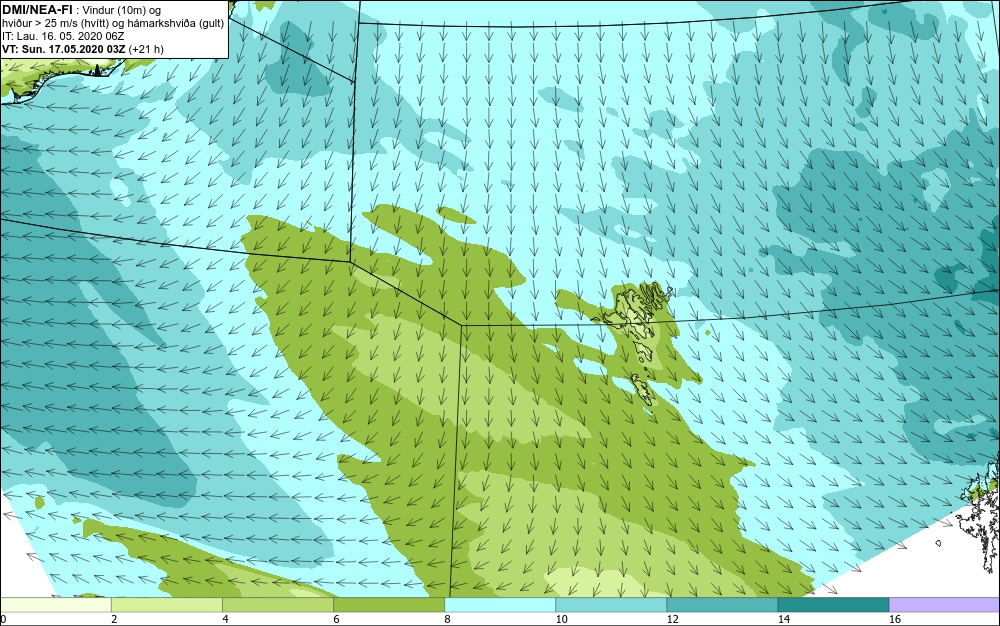The width and height of the screenshot is (1000, 626).
Task: Select the olive green 6–8 legend segment
Action: (x=388, y=604)
